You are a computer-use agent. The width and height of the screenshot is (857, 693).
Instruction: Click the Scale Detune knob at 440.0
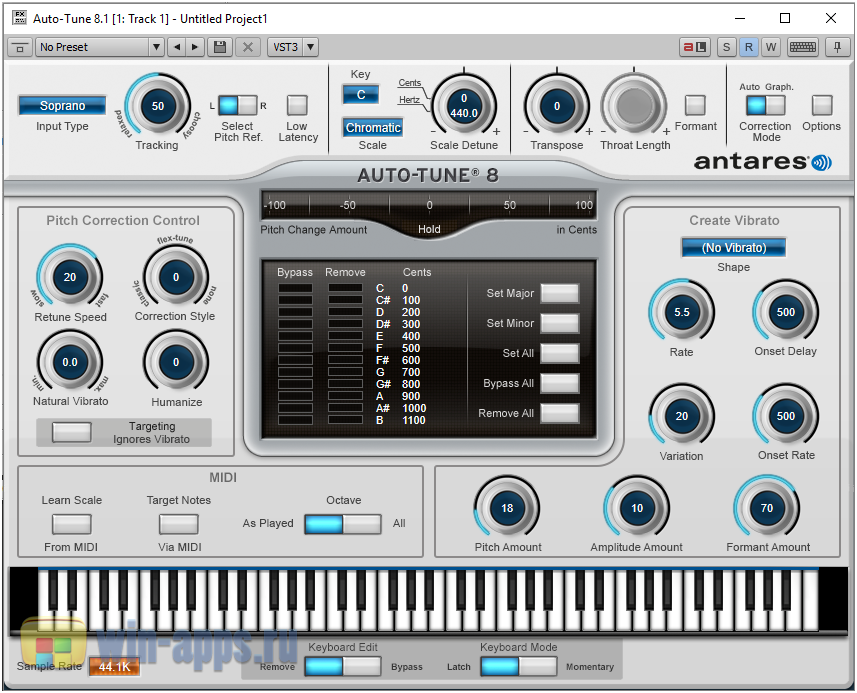point(464,106)
